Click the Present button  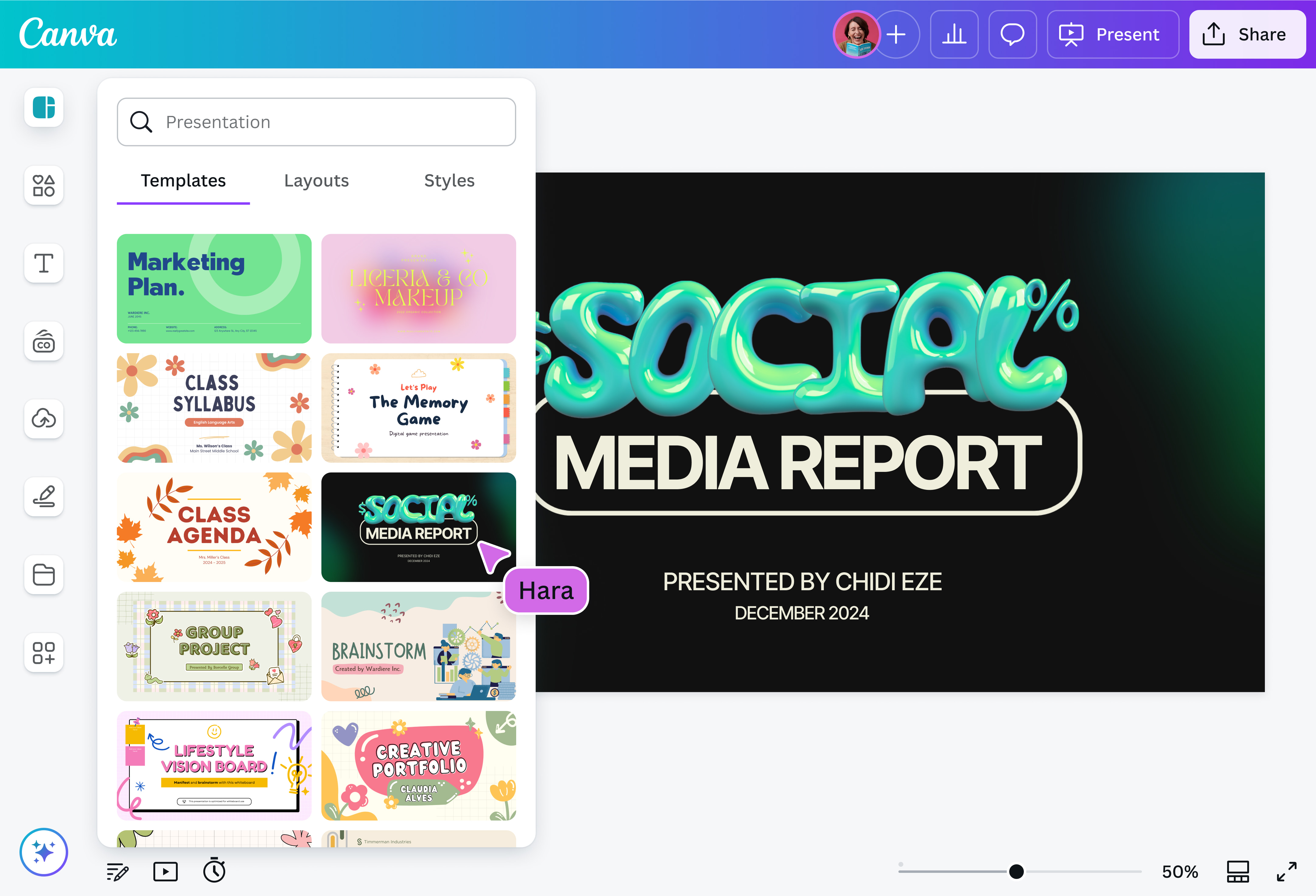[1112, 34]
